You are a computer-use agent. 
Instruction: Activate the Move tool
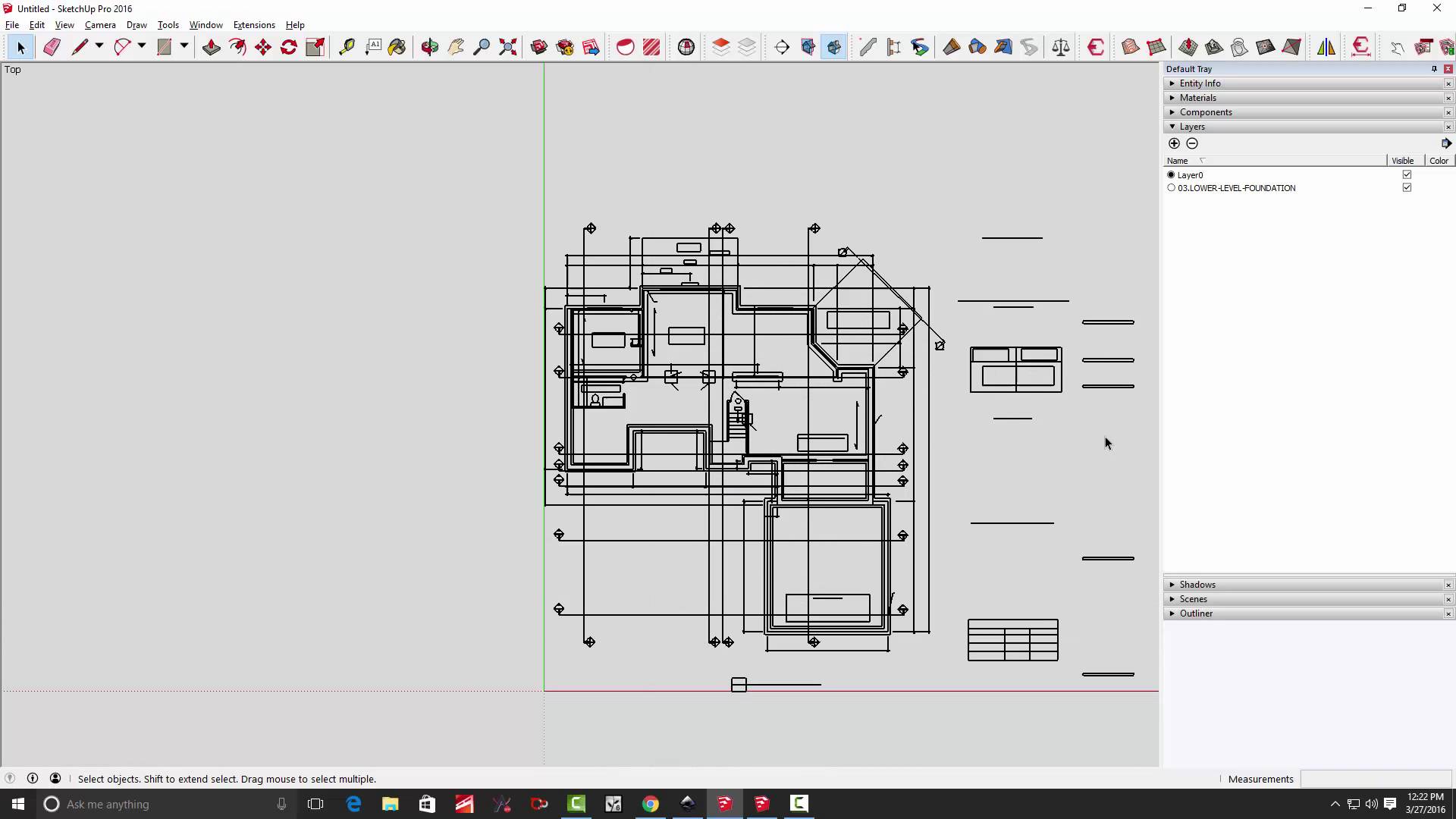pos(263,47)
